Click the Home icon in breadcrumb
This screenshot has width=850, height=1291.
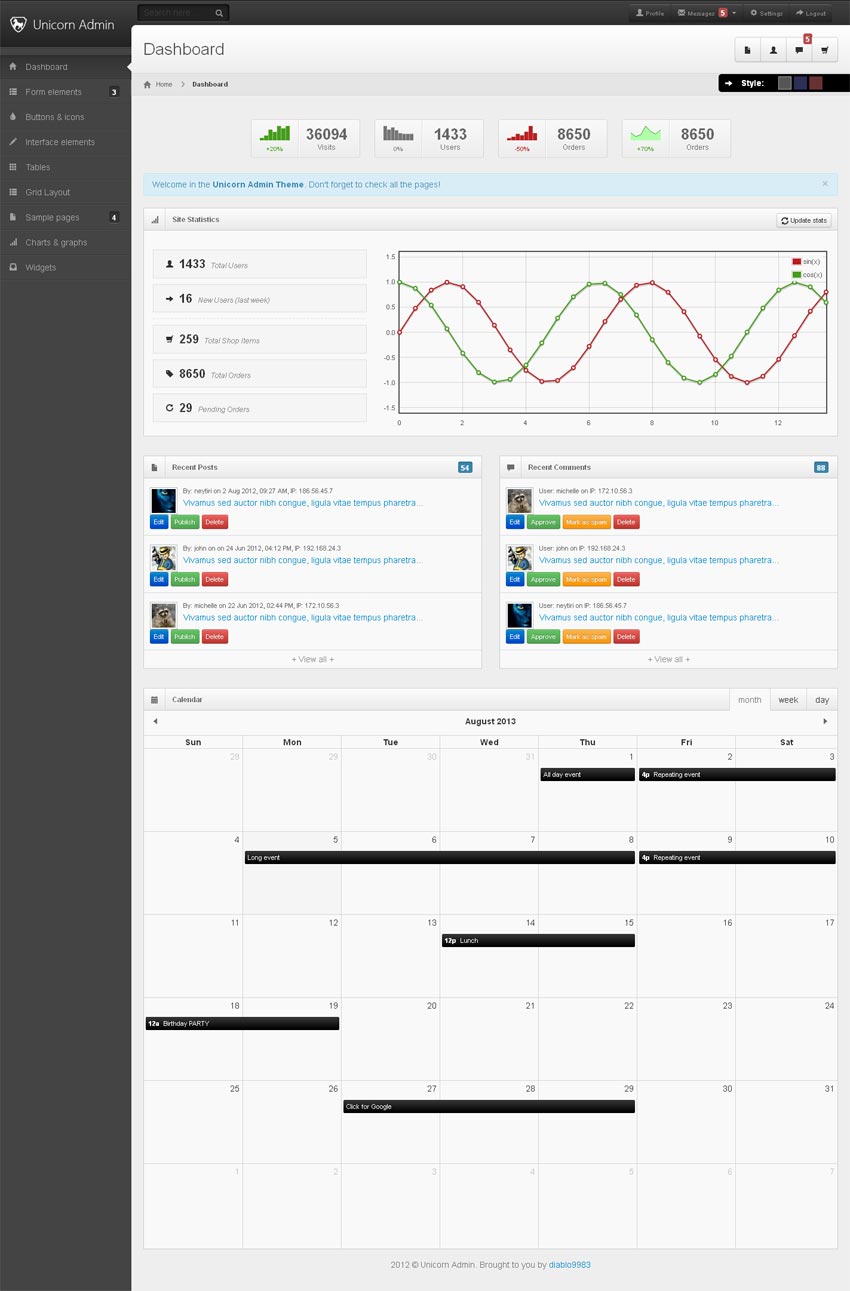point(148,84)
